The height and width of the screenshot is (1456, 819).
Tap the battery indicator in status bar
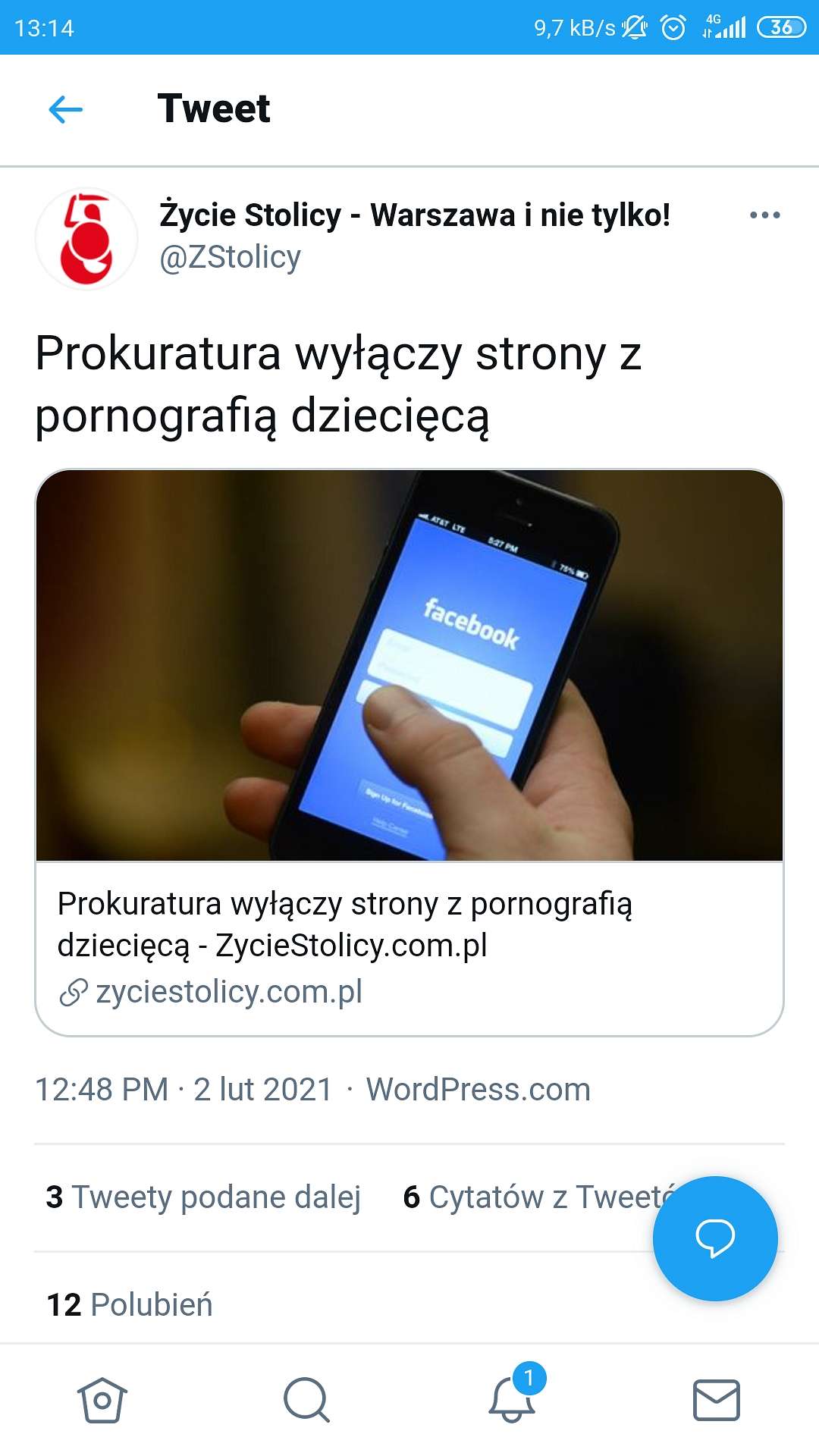click(x=781, y=27)
